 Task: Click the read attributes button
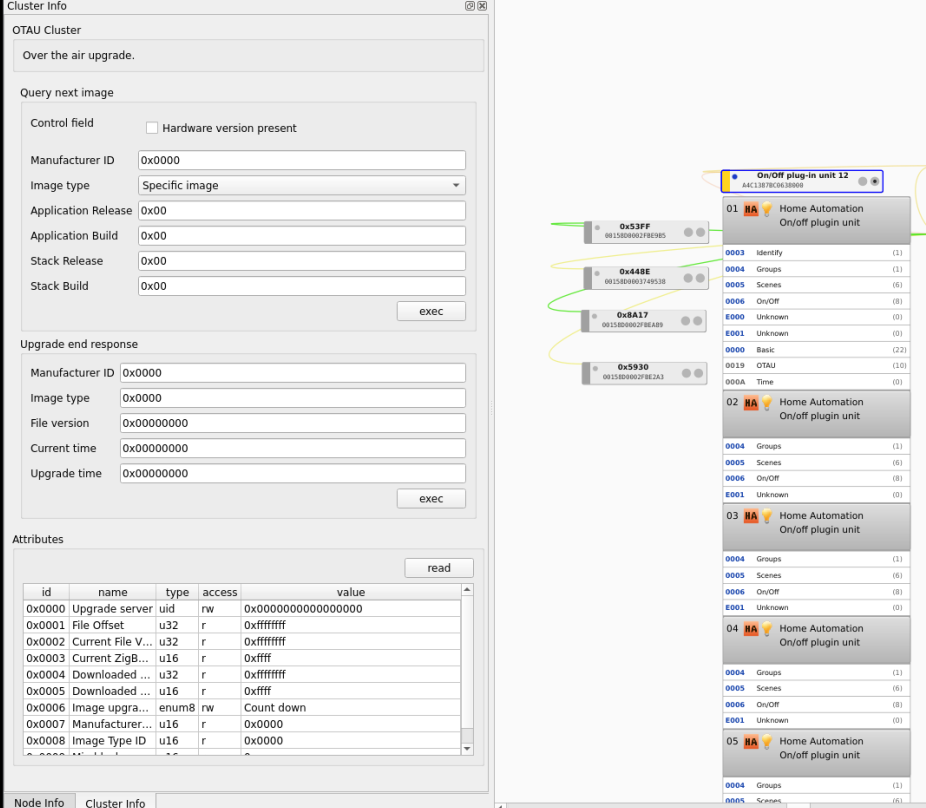coord(439,568)
